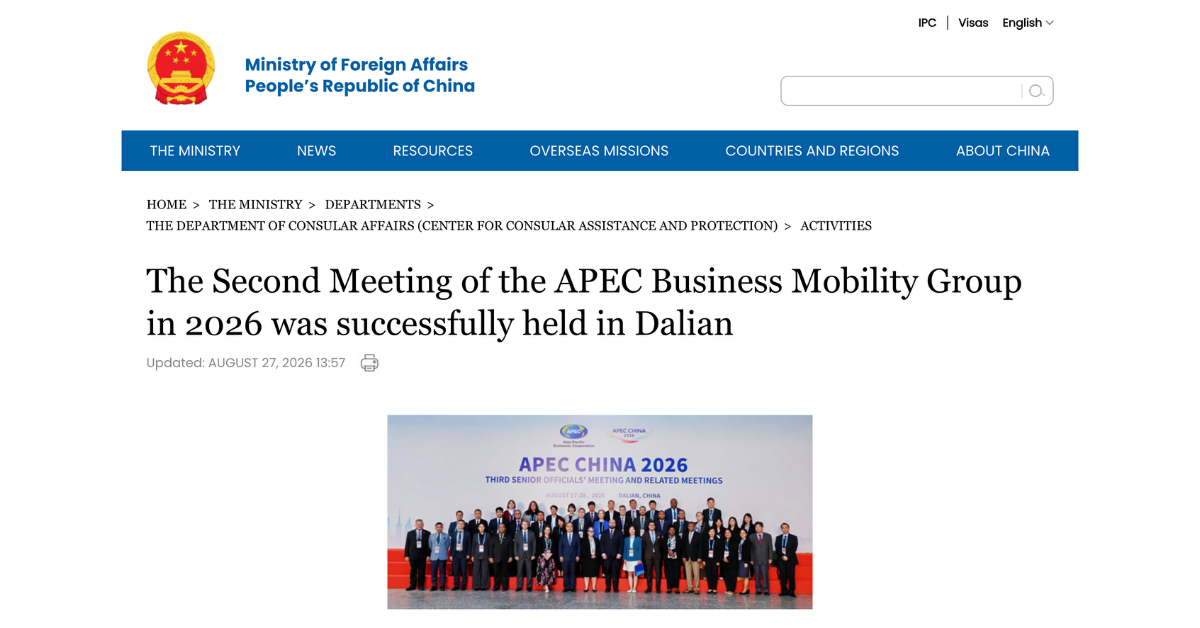
Task: Open the OVERSEAS MISSIONS menu
Action: pyautogui.click(x=599, y=151)
